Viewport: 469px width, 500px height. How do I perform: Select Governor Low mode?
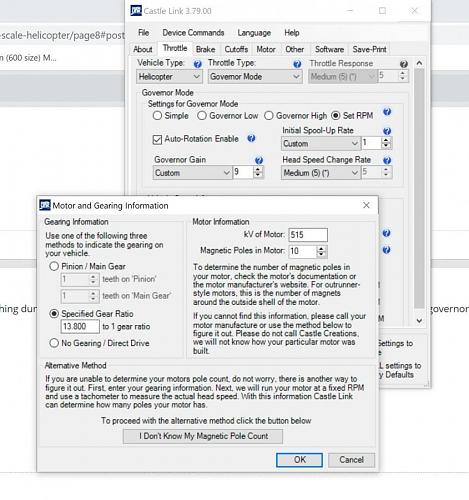tap(202, 116)
